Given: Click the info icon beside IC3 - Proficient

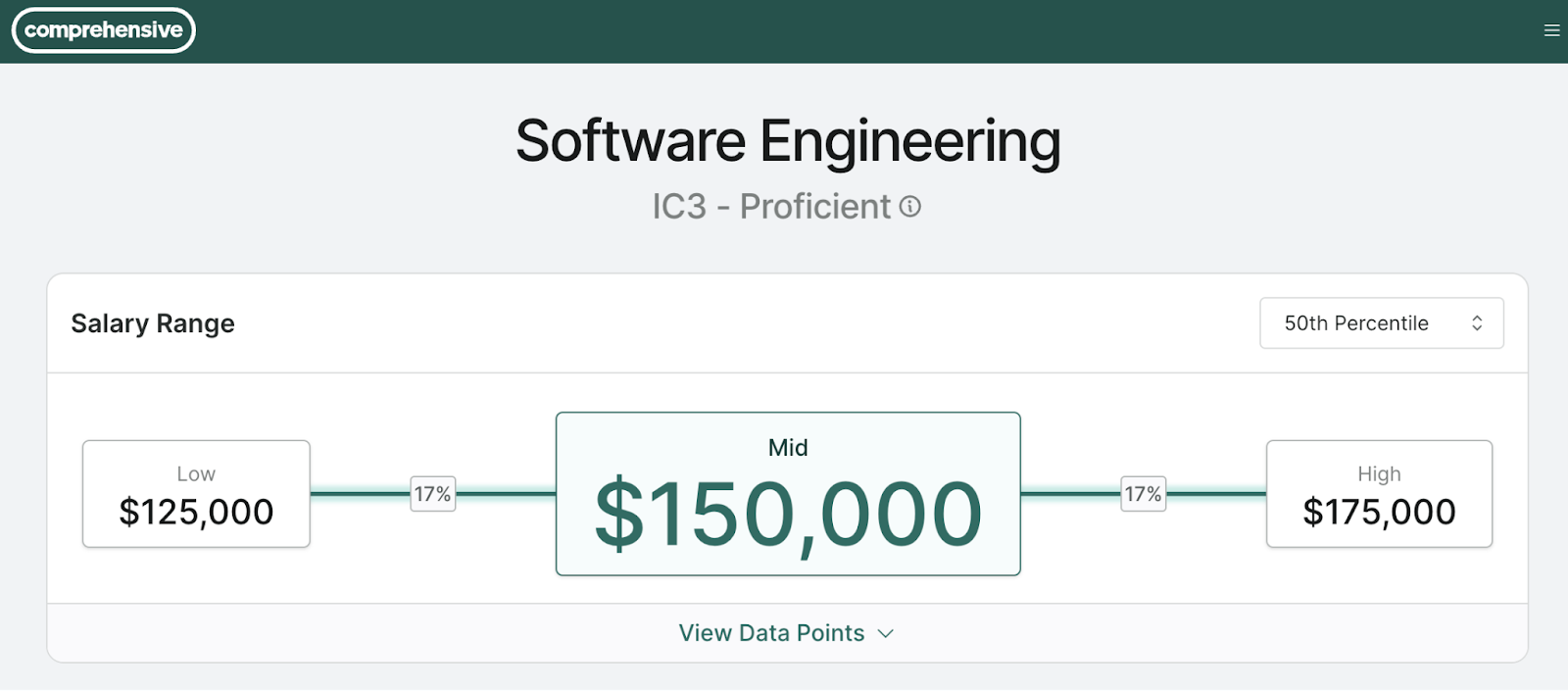Looking at the screenshot, I should [910, 207].
